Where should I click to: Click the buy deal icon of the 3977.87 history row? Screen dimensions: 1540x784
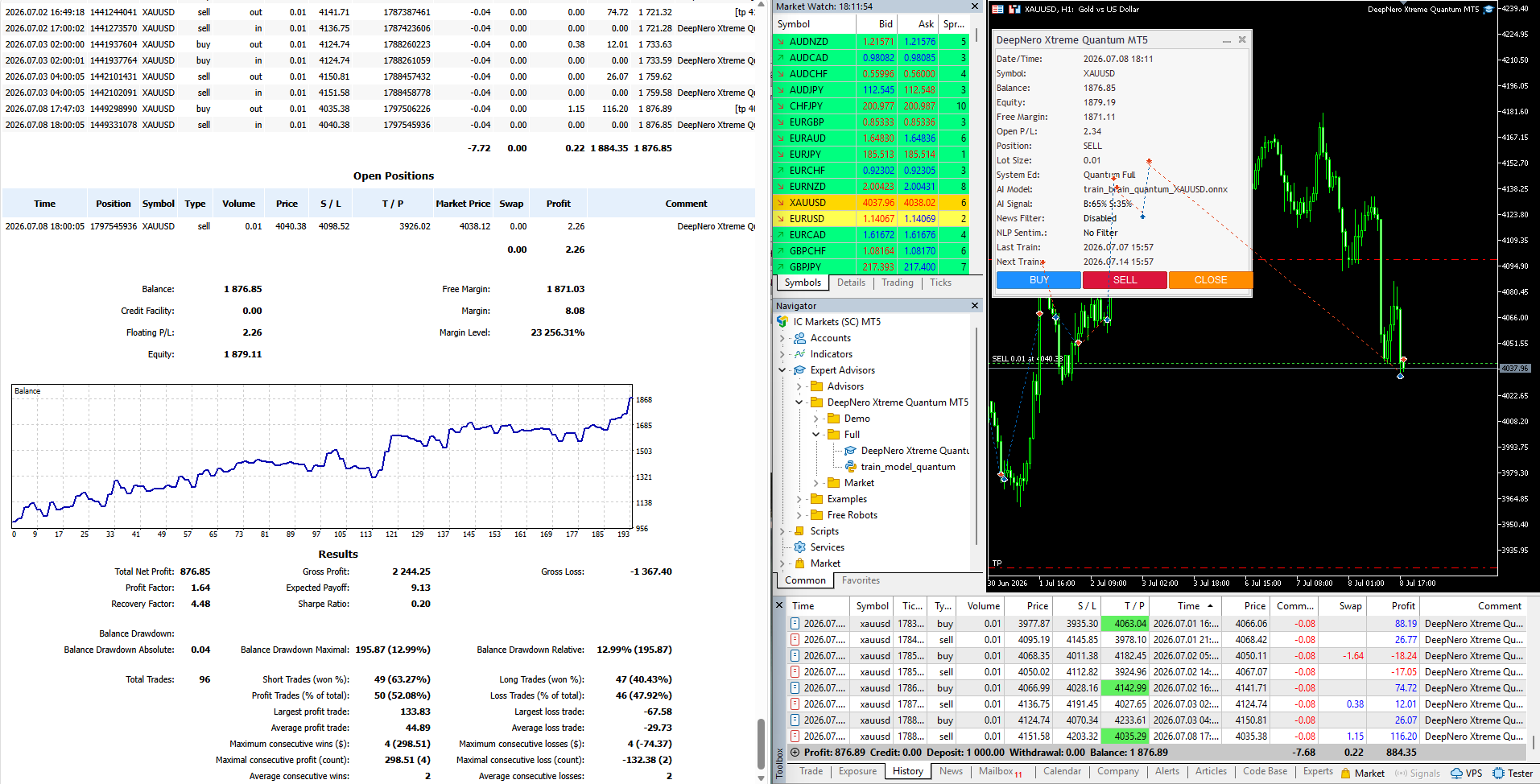tap(795, 624)
